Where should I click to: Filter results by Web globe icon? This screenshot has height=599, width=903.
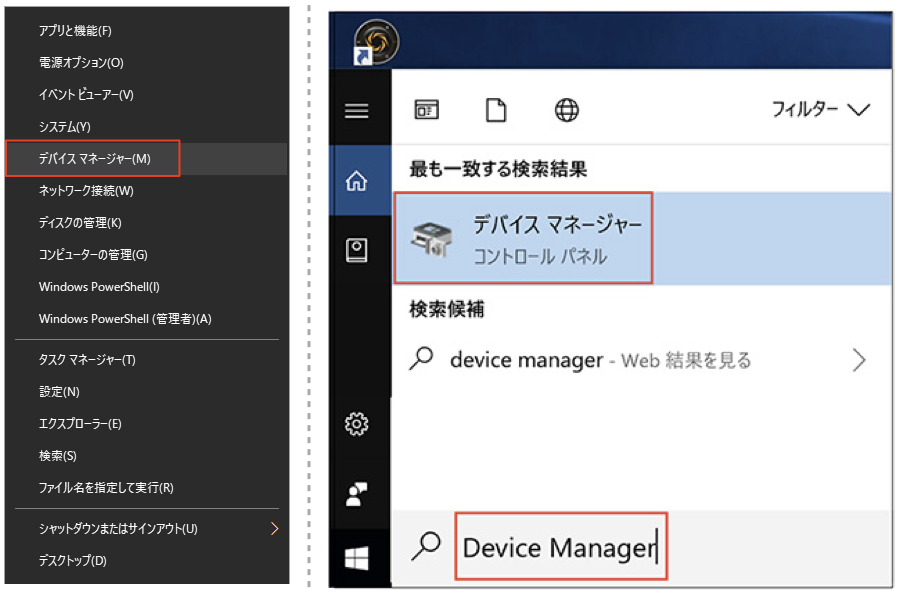567,109
